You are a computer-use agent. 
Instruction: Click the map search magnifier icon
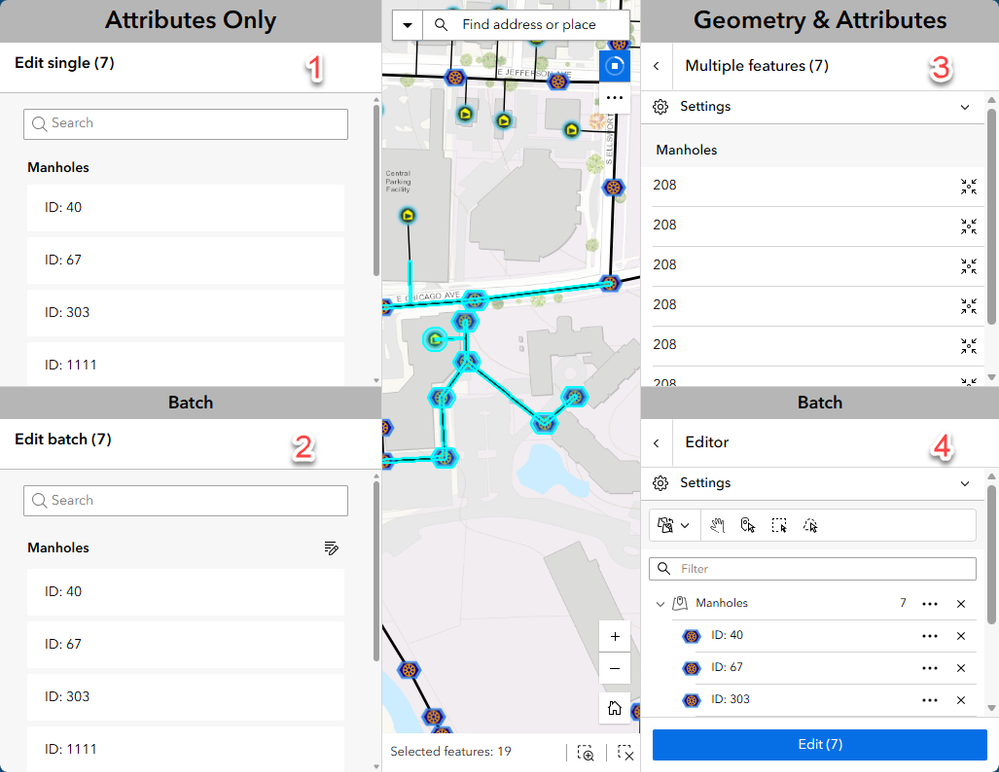(x=440, y=25)
